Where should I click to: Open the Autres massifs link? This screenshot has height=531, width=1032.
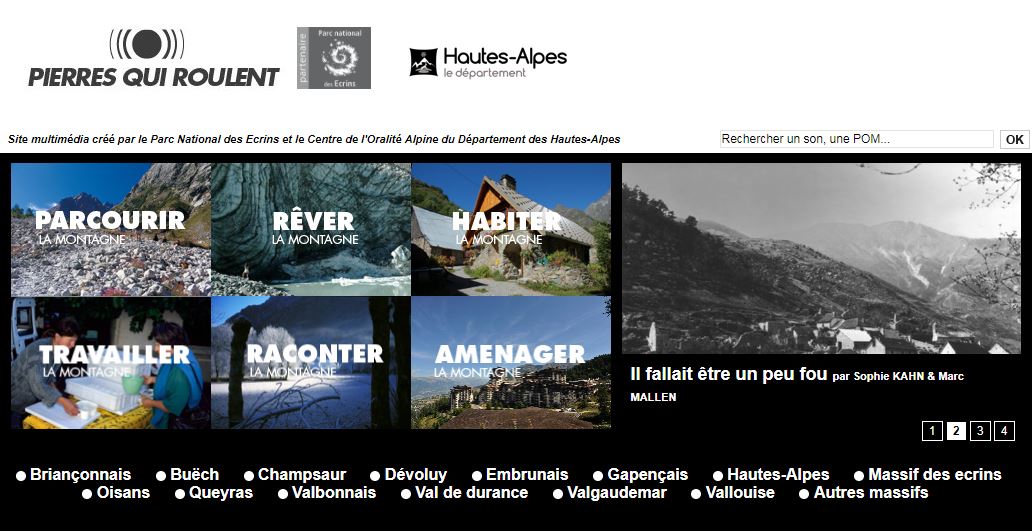pos(871,492)
